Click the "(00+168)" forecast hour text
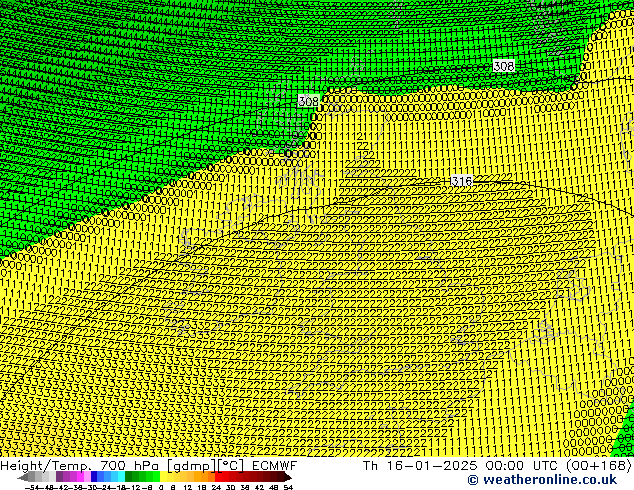Screen dimensions: 634x490 click(x=599, y=465)
